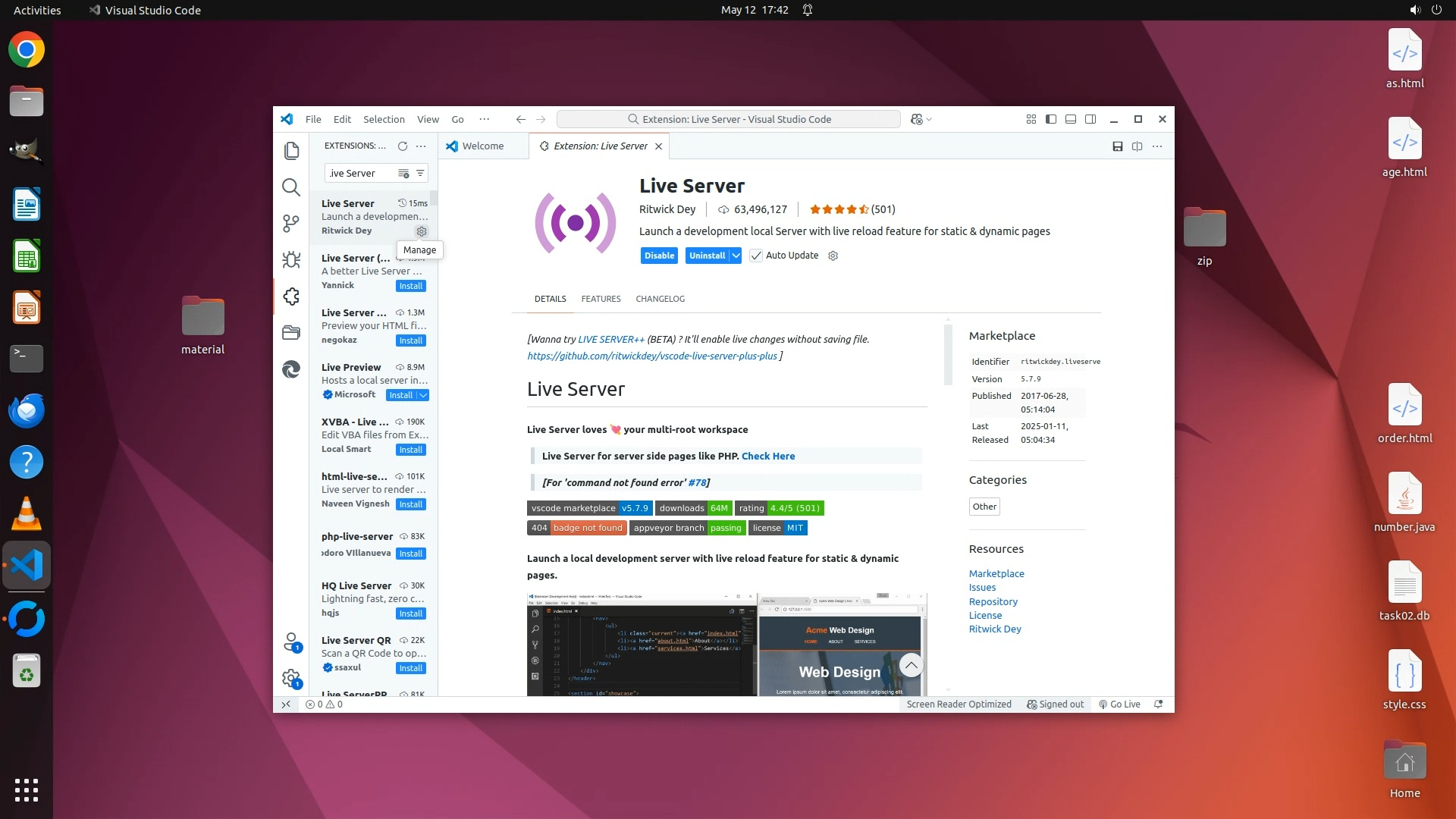Open the Search view icon
Screen dimensions: 1456x819
point(291,187)
